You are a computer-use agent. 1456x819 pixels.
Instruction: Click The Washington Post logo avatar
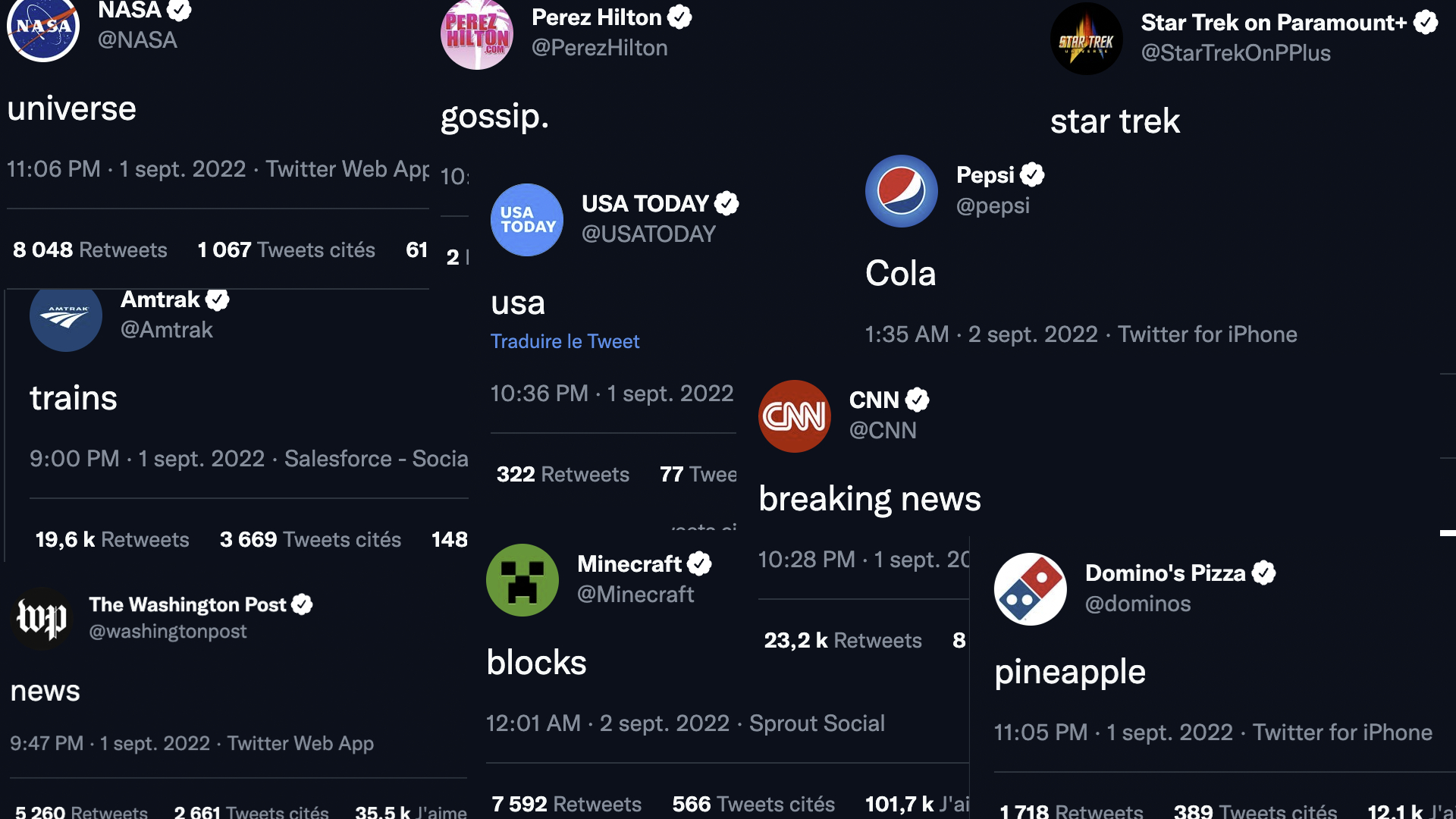coord(42,619)
